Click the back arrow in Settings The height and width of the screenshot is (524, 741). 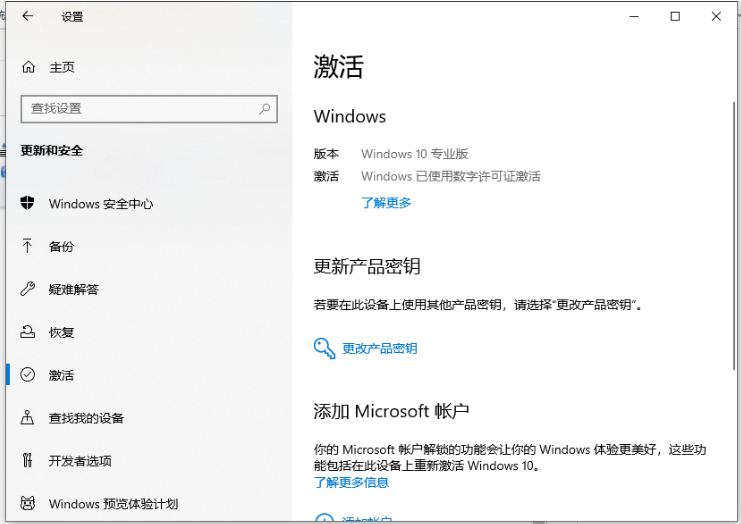click(x=27, y=17)
